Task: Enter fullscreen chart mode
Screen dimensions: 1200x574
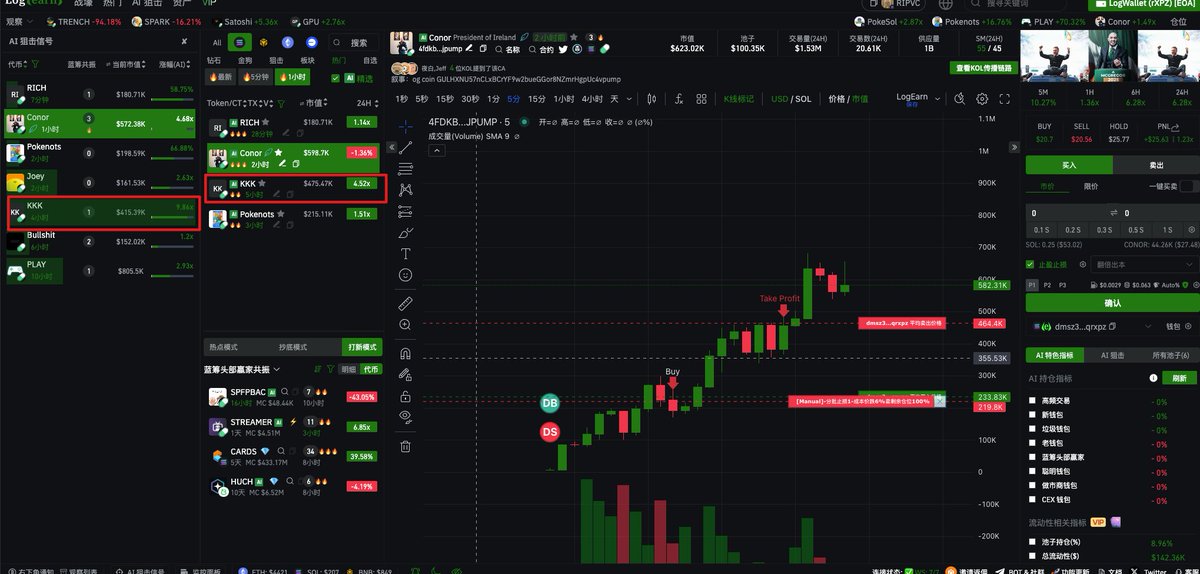Action: (x=1003, y=99)
